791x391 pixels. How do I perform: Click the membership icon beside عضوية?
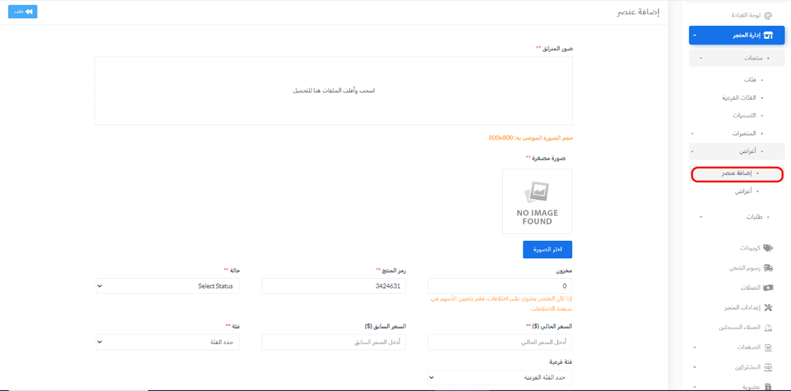[768, 386]
